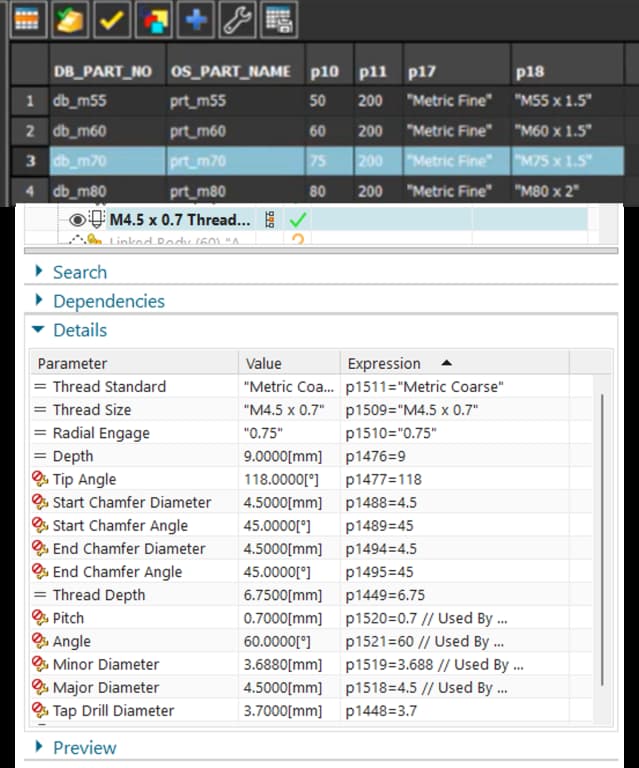Open the wrench settings icon
This screenshot has width=639, height=768.
click(x=237, y=19)
